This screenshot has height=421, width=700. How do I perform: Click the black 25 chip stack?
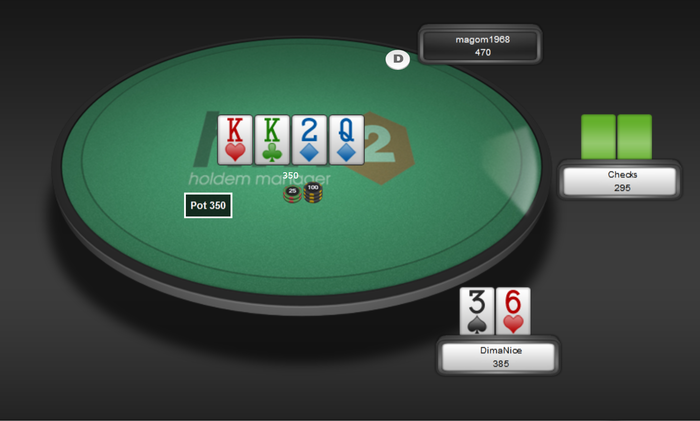pos(292,195)
